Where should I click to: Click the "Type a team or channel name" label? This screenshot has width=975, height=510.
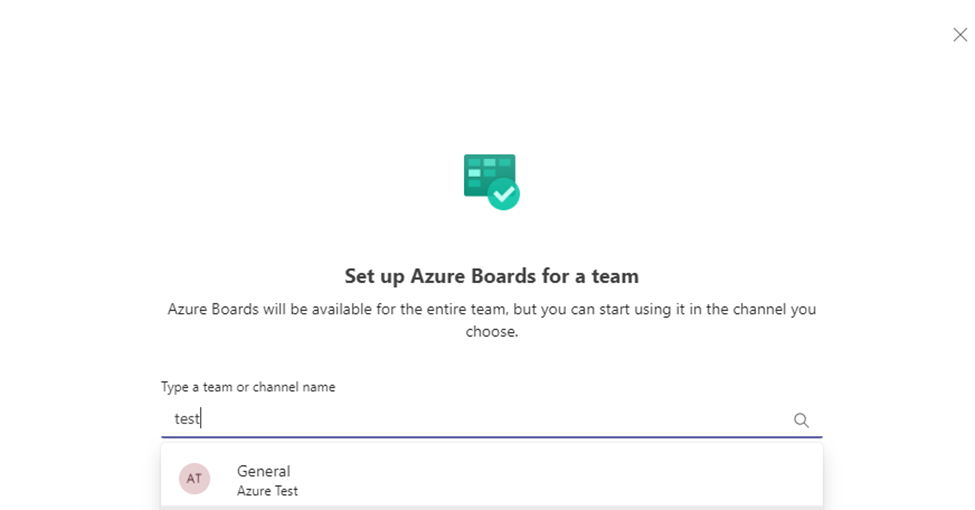[x=248, y=387]
